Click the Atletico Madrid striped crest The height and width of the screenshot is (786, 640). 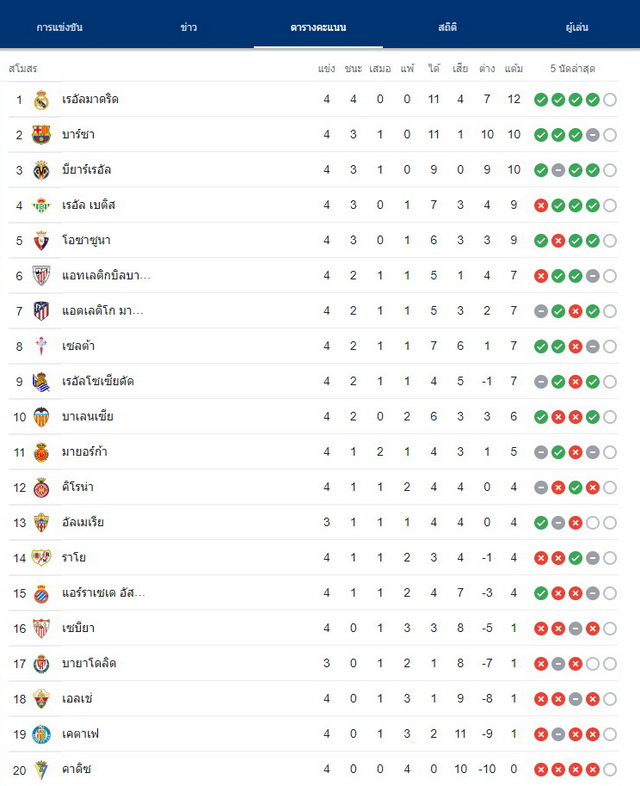coord(41,311)
